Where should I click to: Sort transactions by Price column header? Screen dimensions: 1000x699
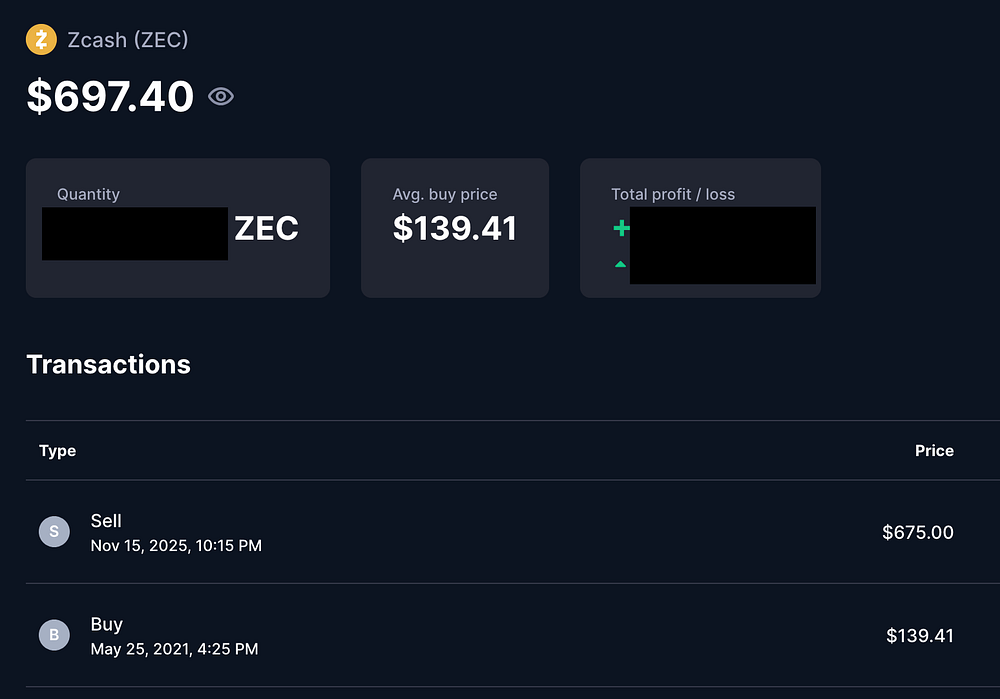(934, 451)
